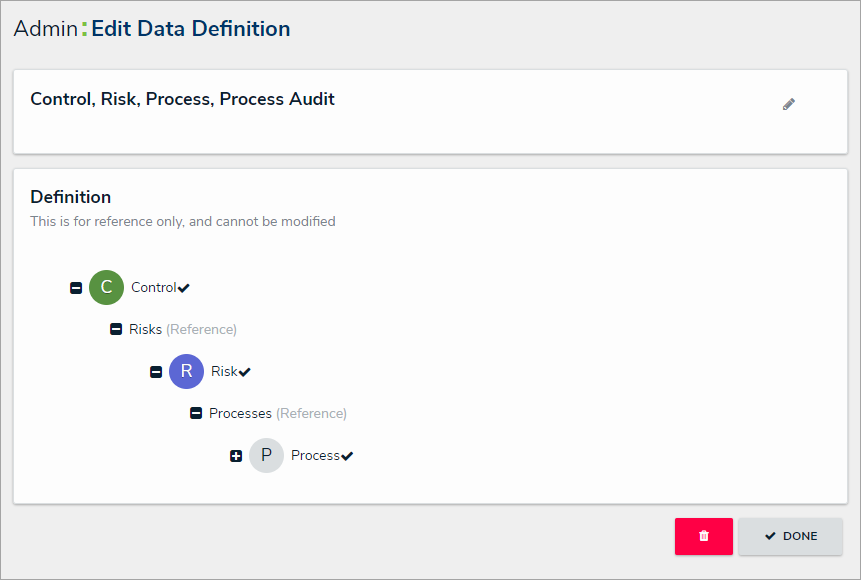This screenshot has width=861, height=580.
Task: Select the Control label in tree
Action: [153, 287]
